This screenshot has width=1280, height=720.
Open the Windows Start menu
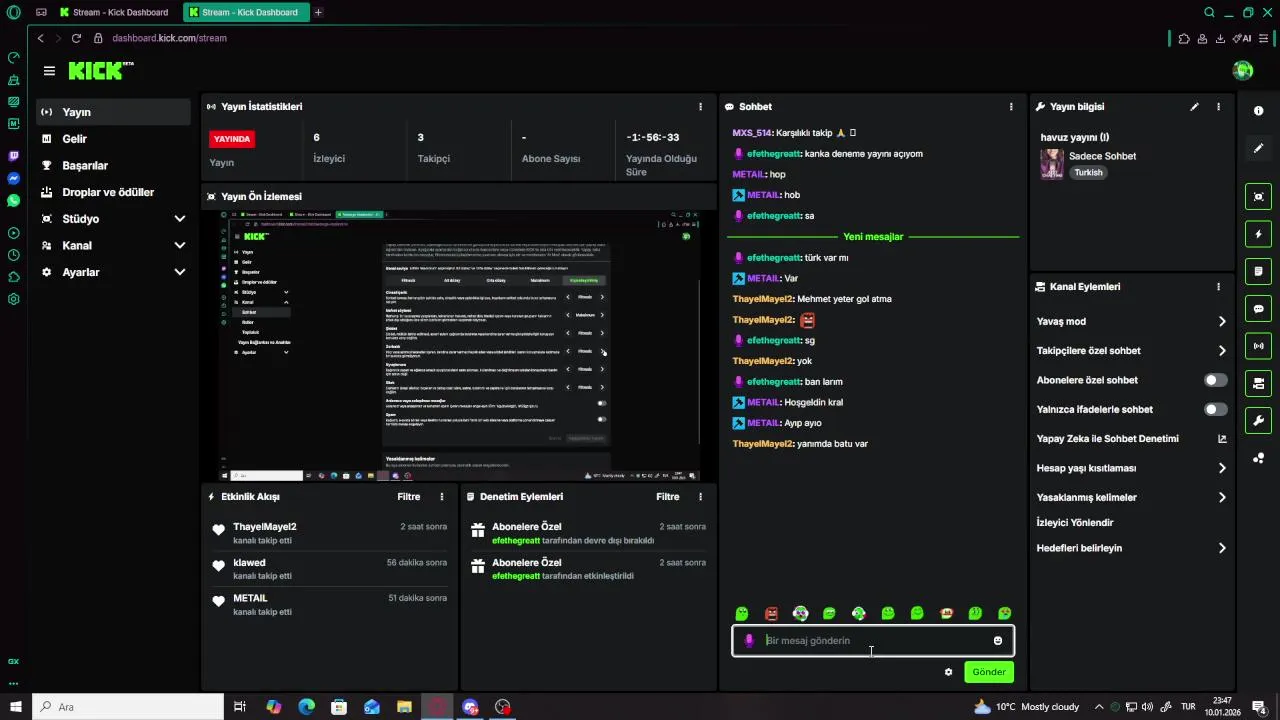[15, 707]
